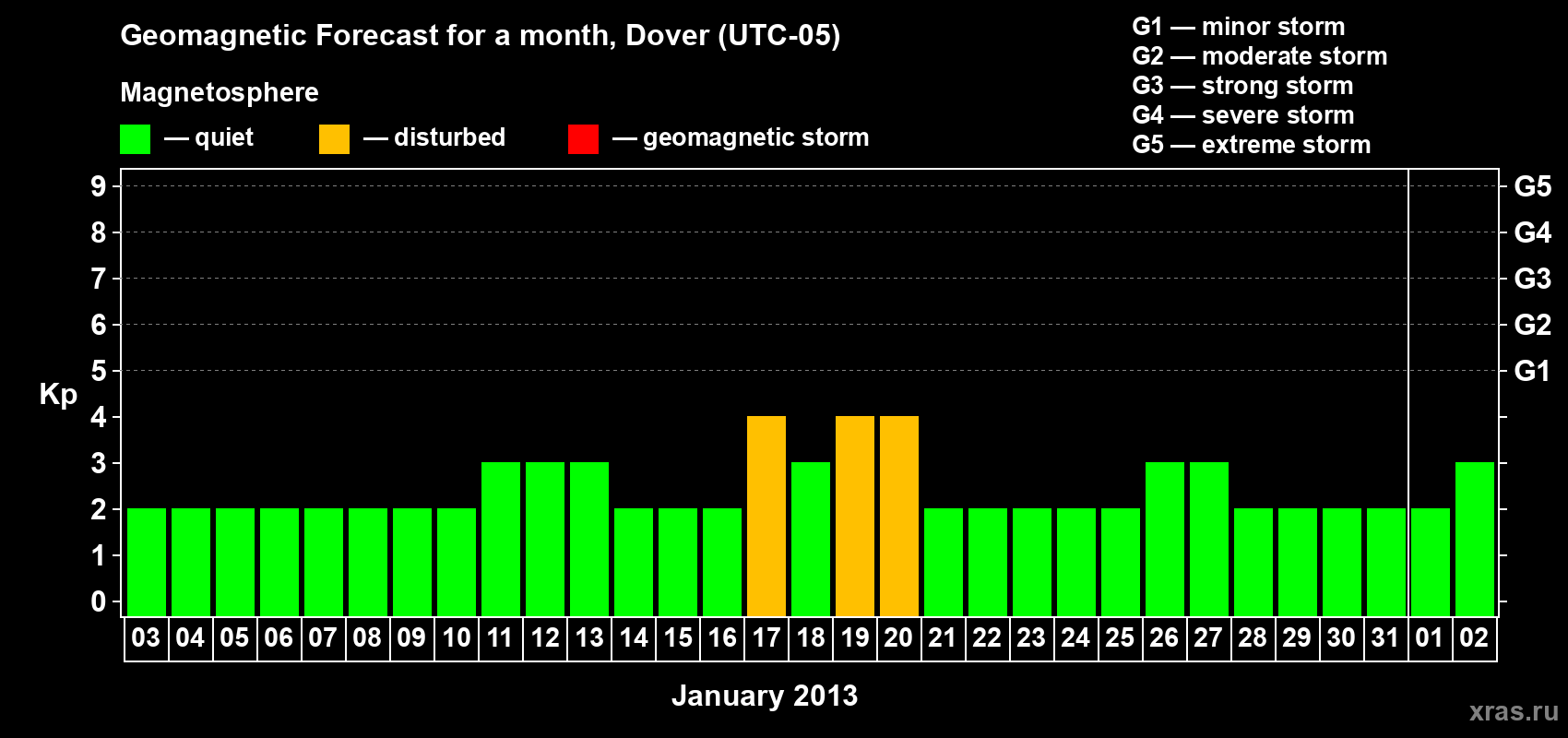The image size is (1568, 738).
Task: Click the orange disturbed legend swatch
Action: coord(334,139)
